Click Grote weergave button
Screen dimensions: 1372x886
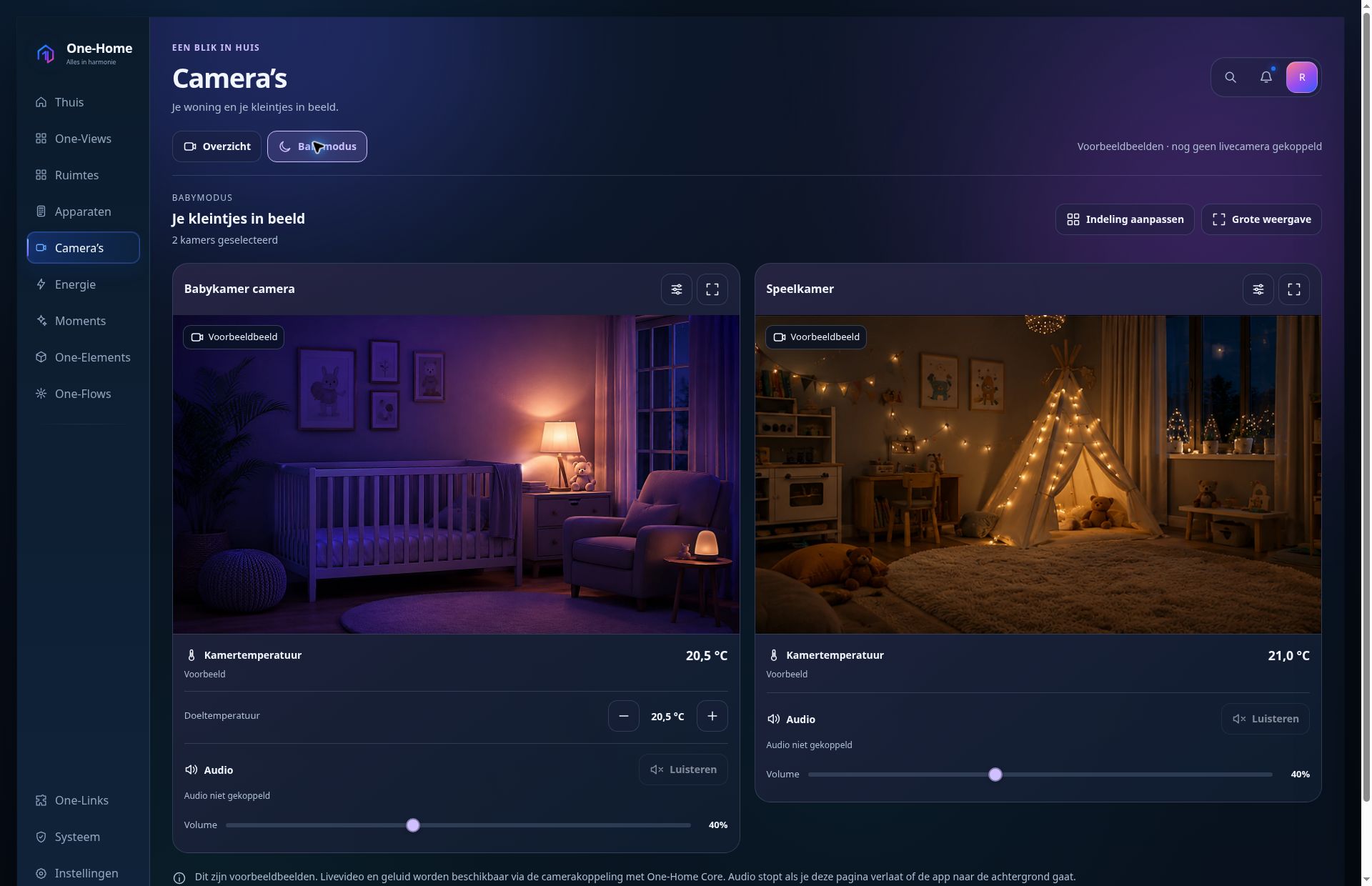1261,219
